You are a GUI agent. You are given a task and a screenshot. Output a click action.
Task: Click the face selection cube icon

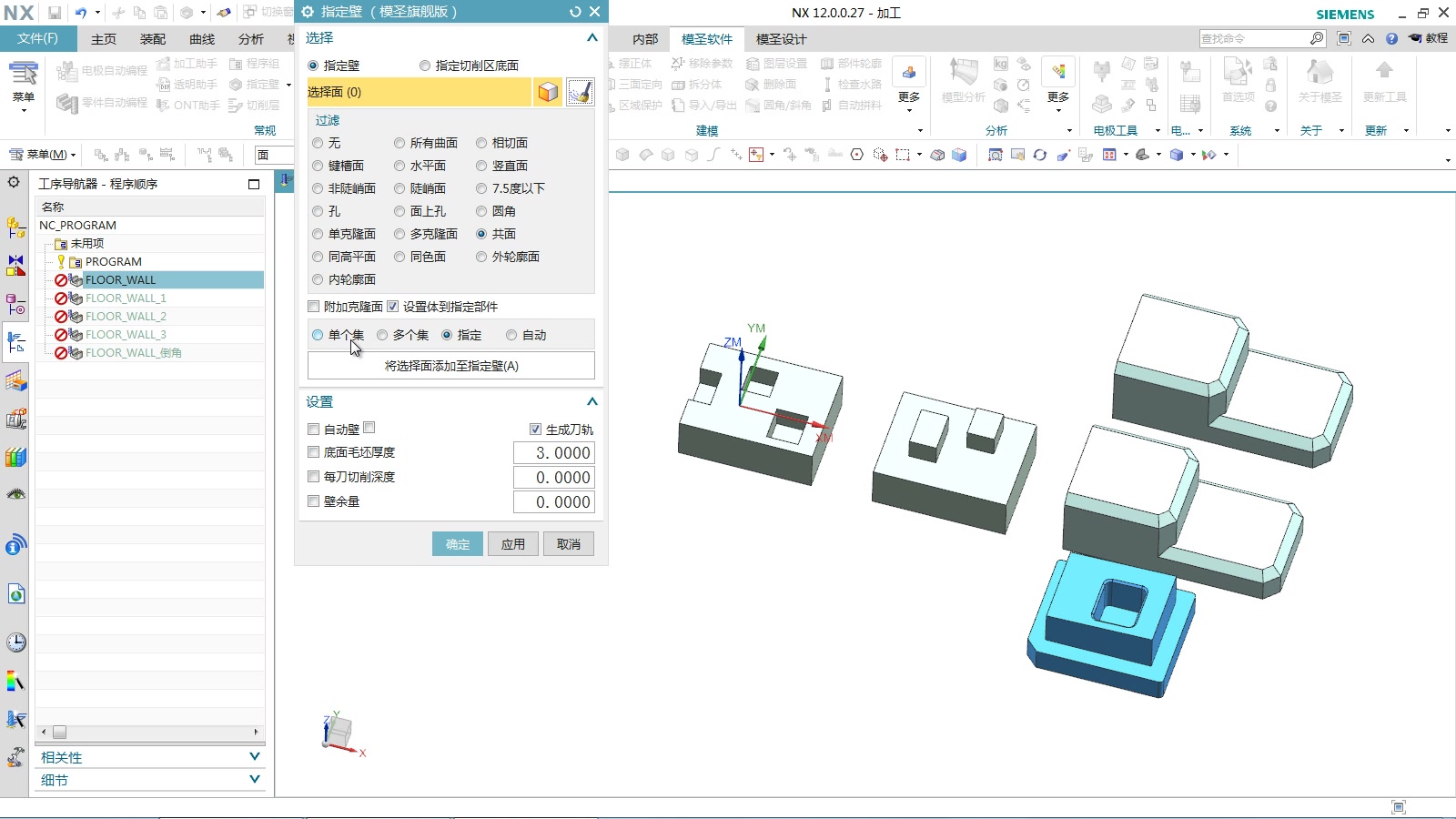548,92
